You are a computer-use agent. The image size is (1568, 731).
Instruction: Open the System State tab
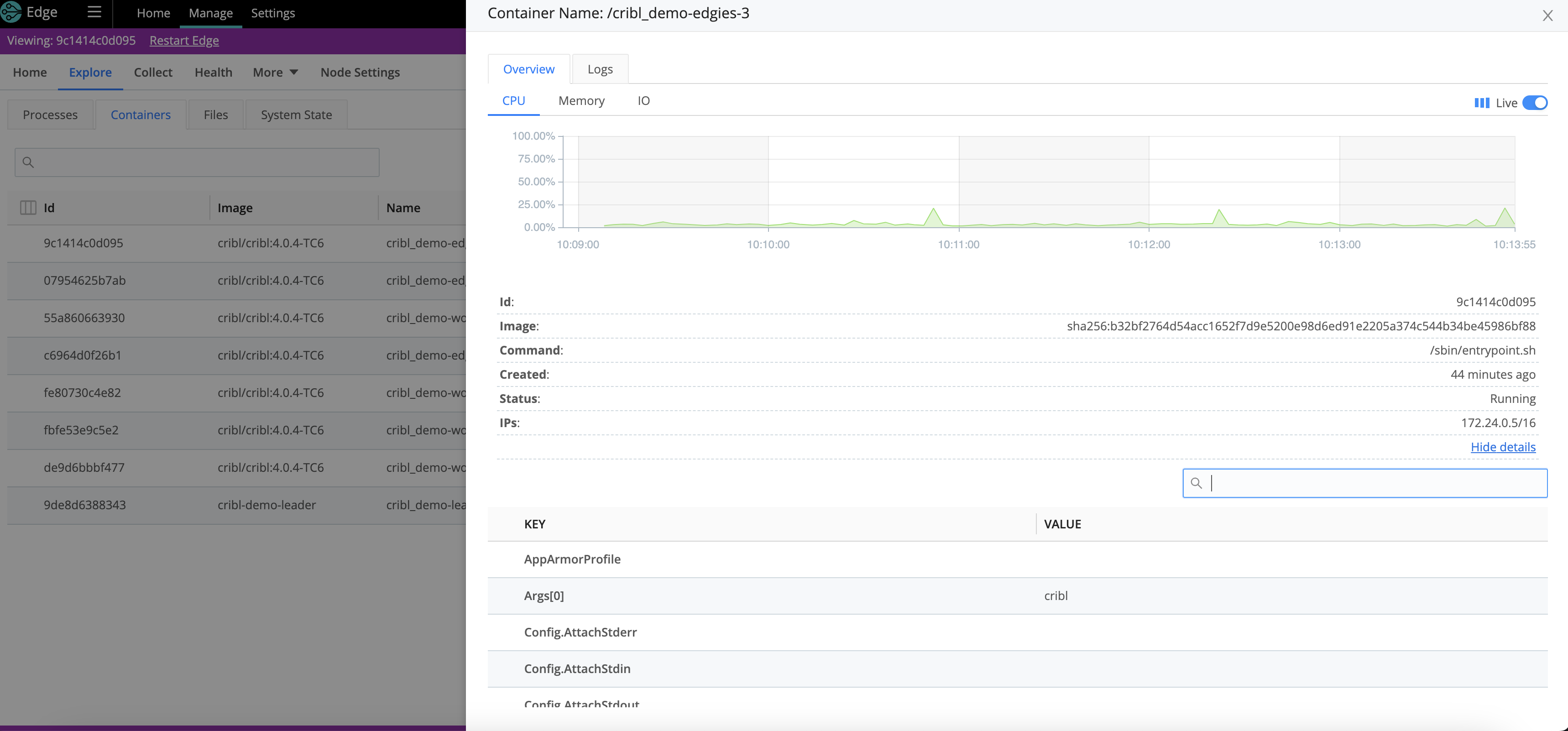tap(296, 115)
